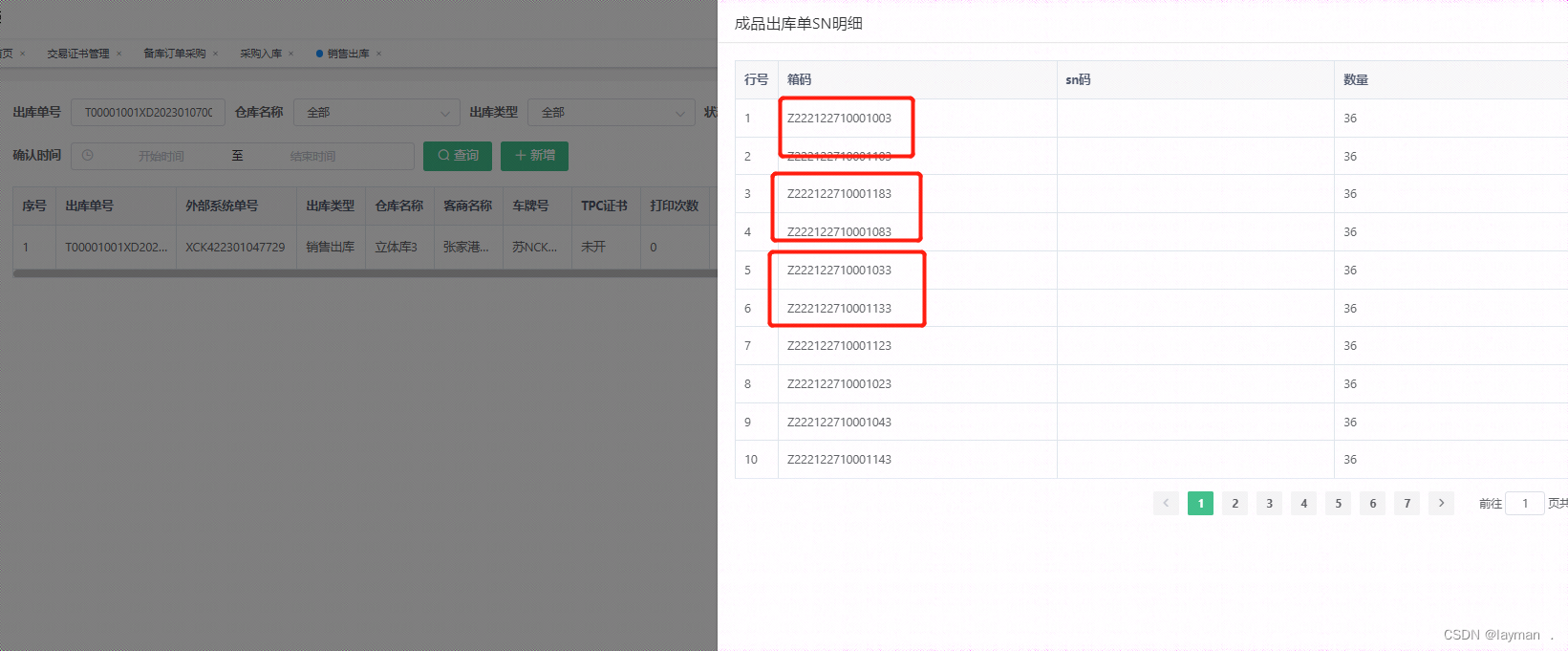Click the 打印次数 column header
Image resolution: width=1568 pixels, height=651 pixels.
click(674, 206)
